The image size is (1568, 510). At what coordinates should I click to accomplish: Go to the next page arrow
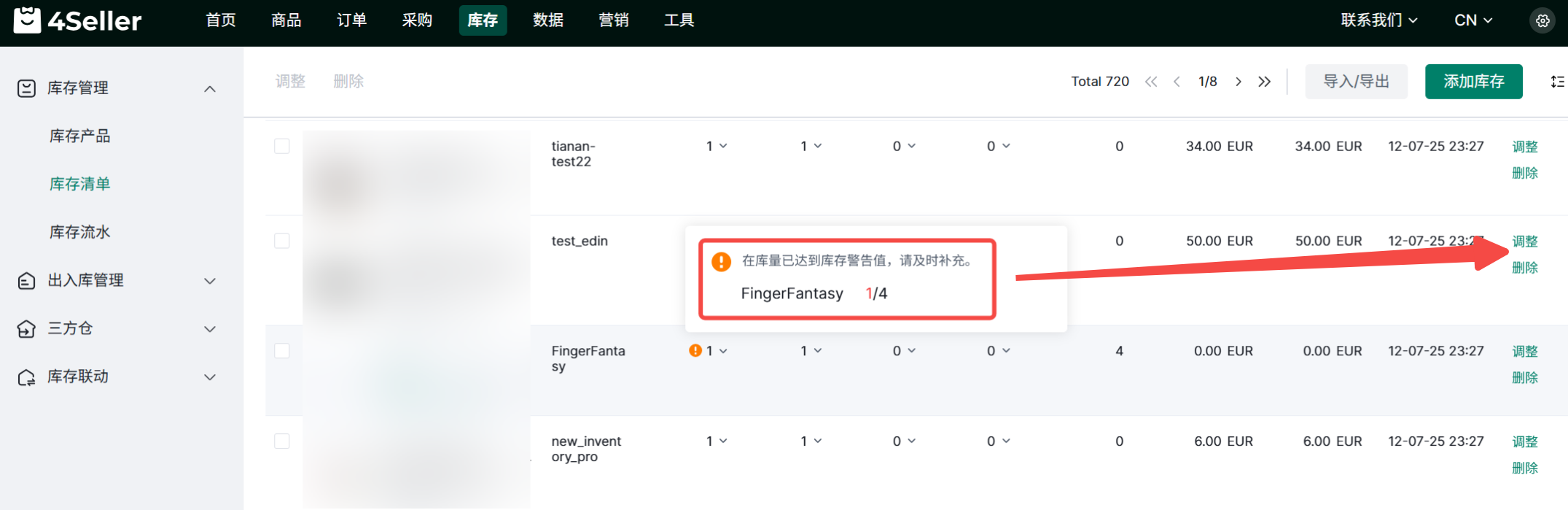pos(1239,82)
